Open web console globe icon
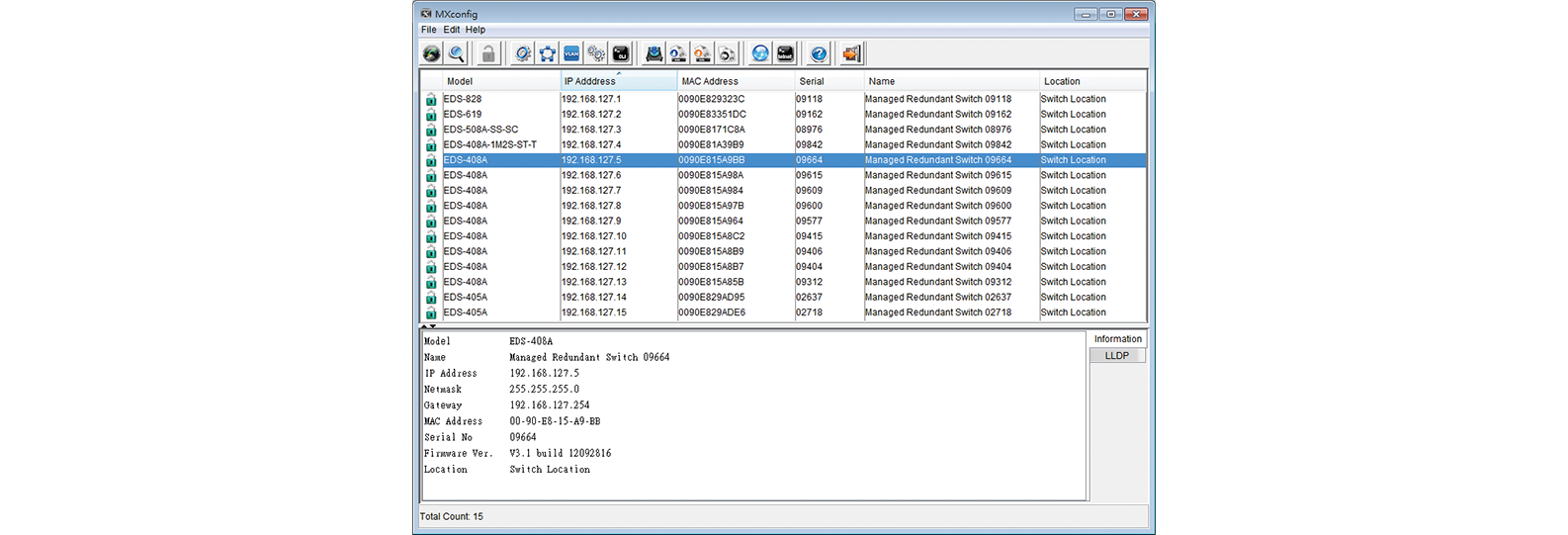Image resolution: width=1568 pixels, height=535 pixels. tap(760, 54)
